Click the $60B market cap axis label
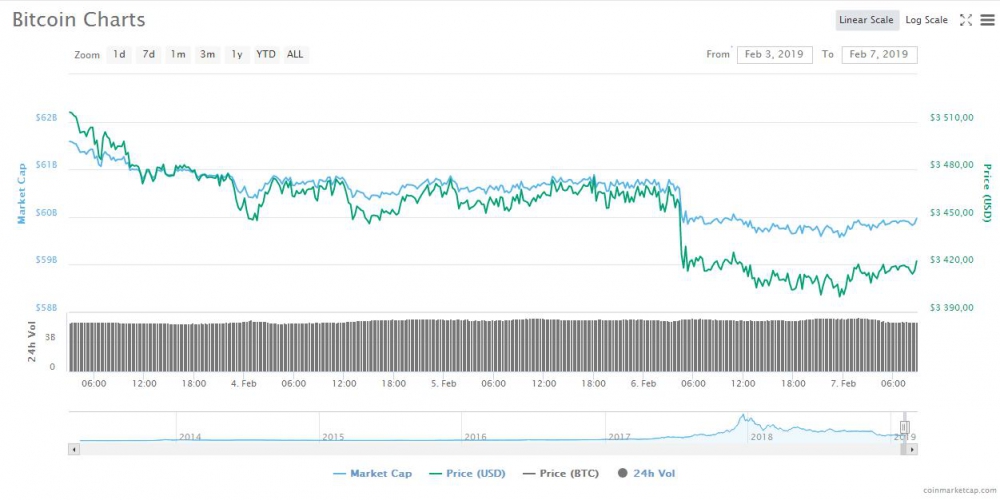Screen dimensions: 1000x500 click(x=46, y=212)
